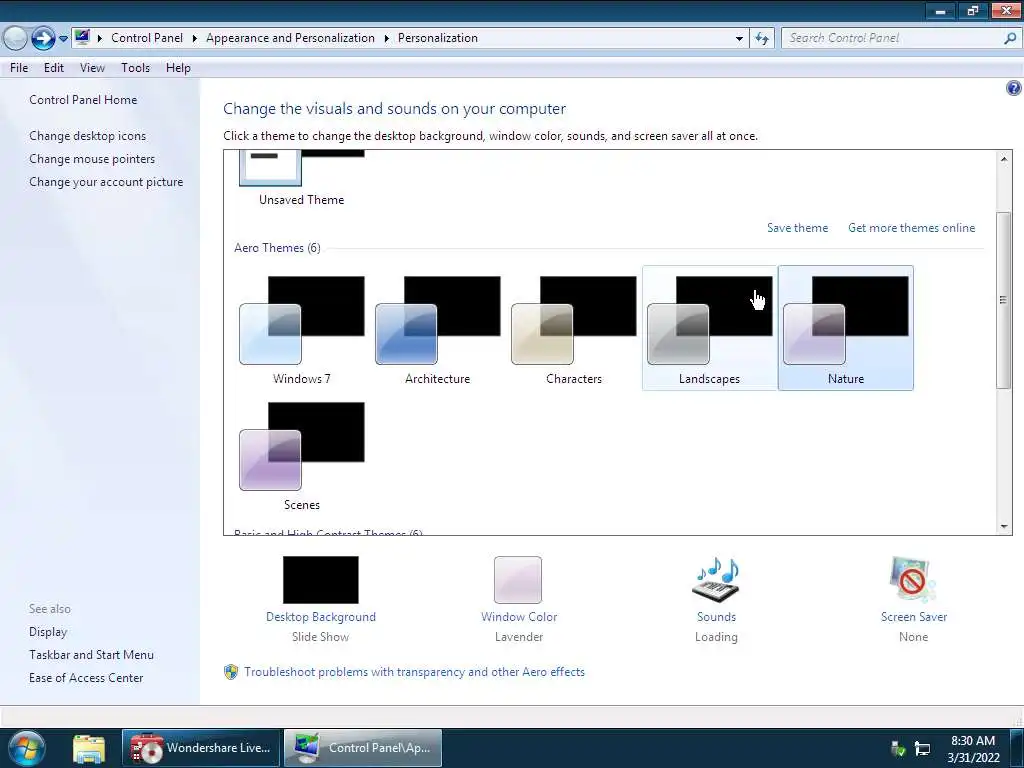1024x768 pixels.
Task: Click the taskbar clock showing 8:30 AM
Action: [973, 748]
